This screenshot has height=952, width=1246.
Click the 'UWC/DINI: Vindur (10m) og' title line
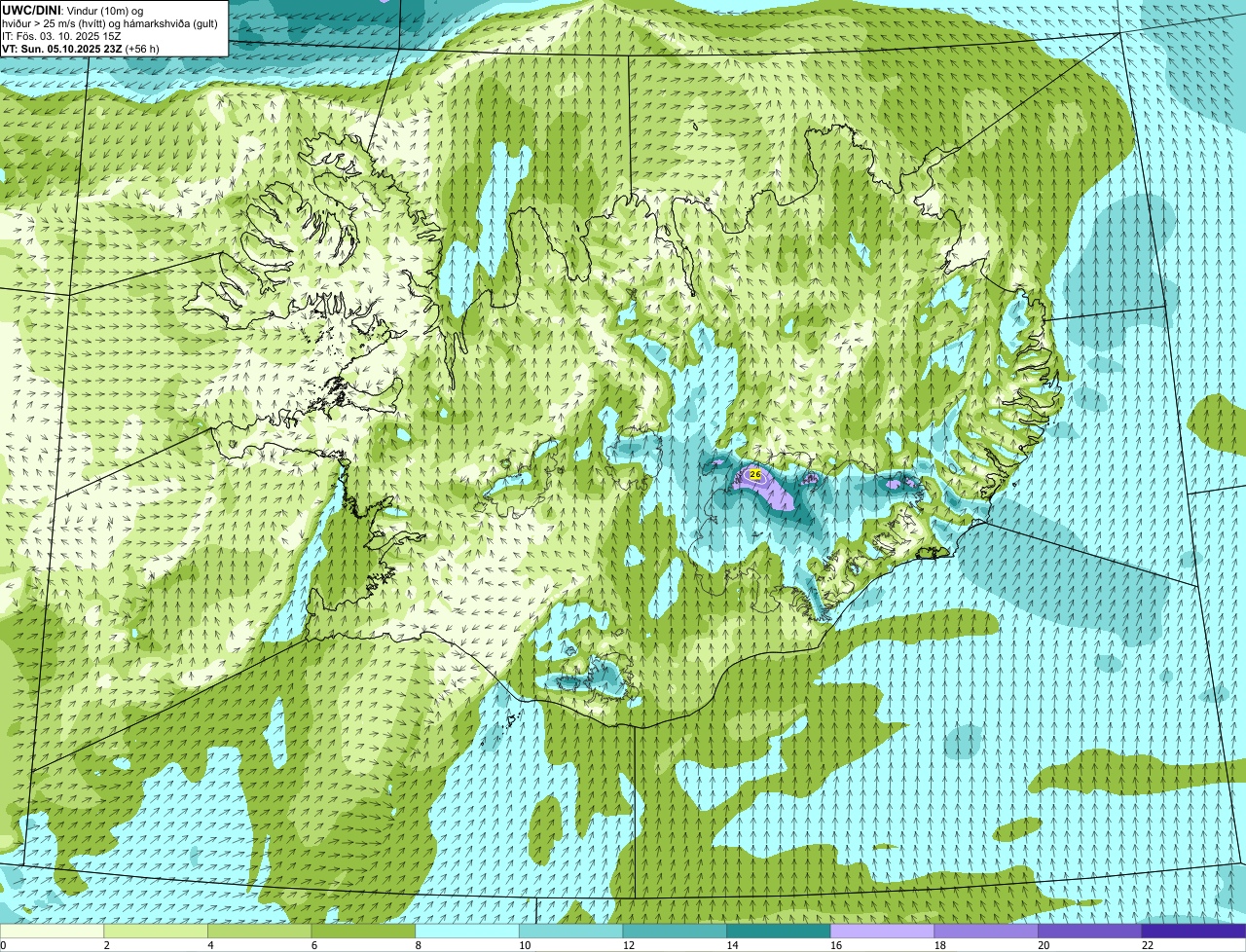tap(73, 10)
